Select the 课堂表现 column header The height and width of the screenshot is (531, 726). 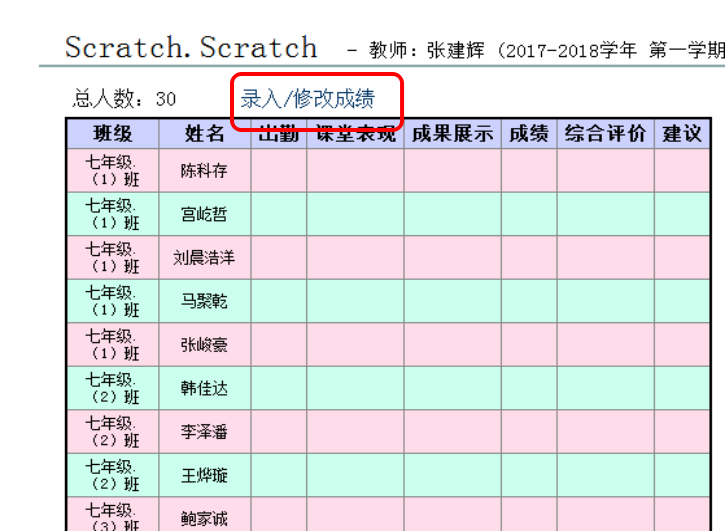pos(355,134)
